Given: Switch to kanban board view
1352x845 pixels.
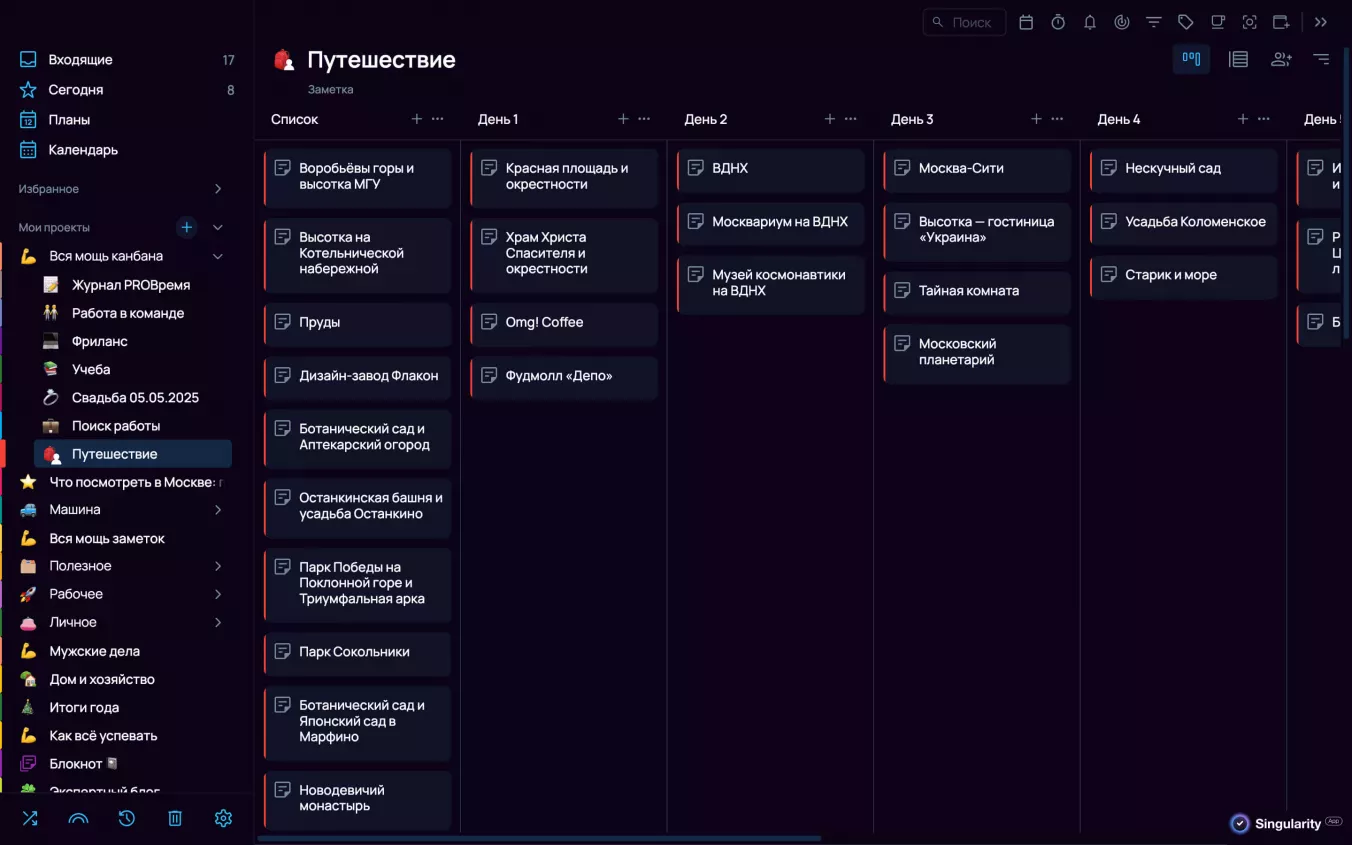Looking at the screenshot, I should tap(1191, 59).
